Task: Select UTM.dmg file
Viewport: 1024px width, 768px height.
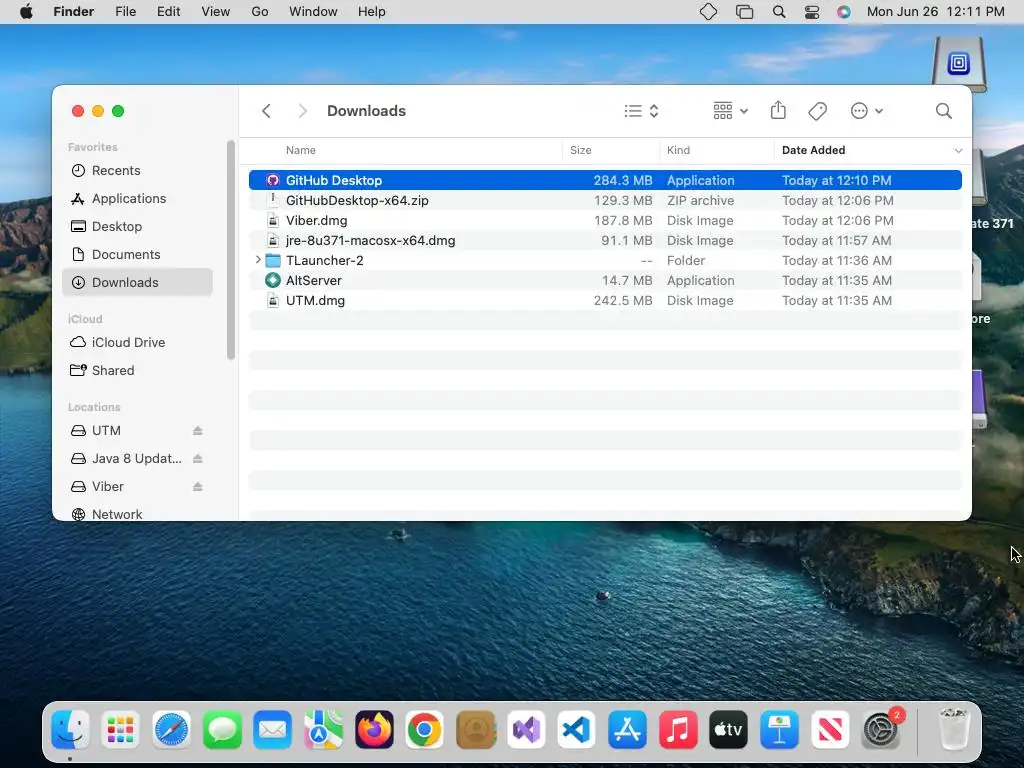Action: (x=605, y=300)
